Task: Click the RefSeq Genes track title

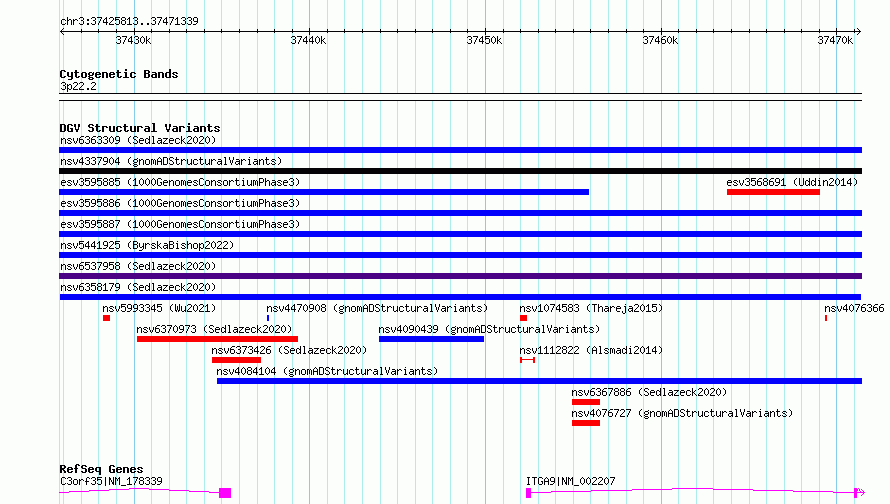Action: coord(101,469)
